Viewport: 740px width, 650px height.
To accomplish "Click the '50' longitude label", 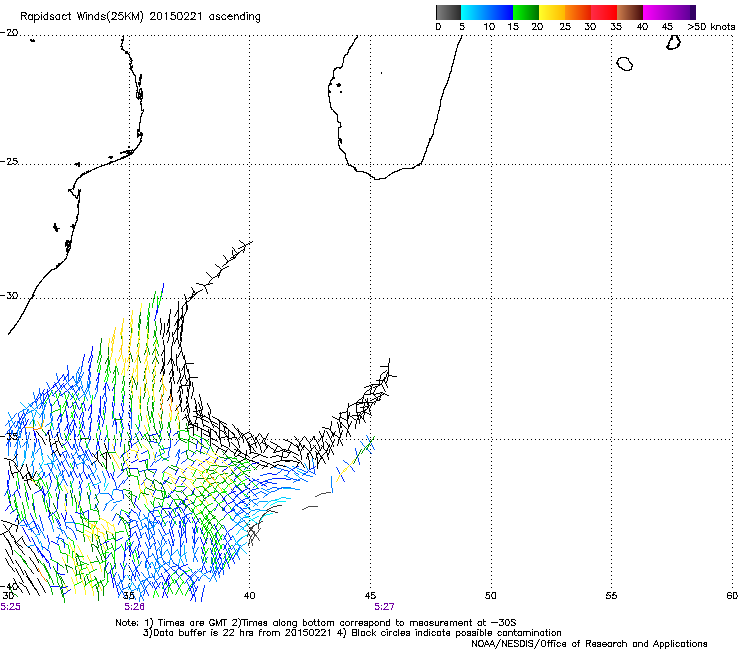I will [491, 596].
